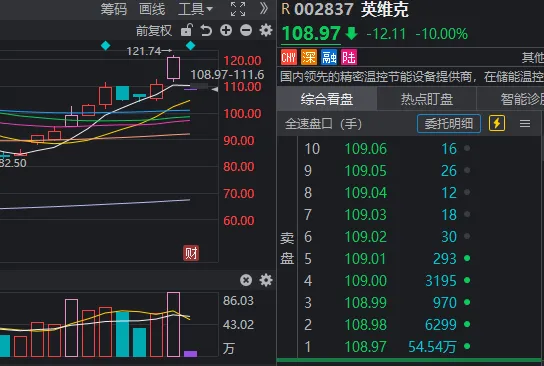Select sell level 8 price 109.04
This screenshot has width=544, height=366.
pyautogui.click(x=366, y=193)
